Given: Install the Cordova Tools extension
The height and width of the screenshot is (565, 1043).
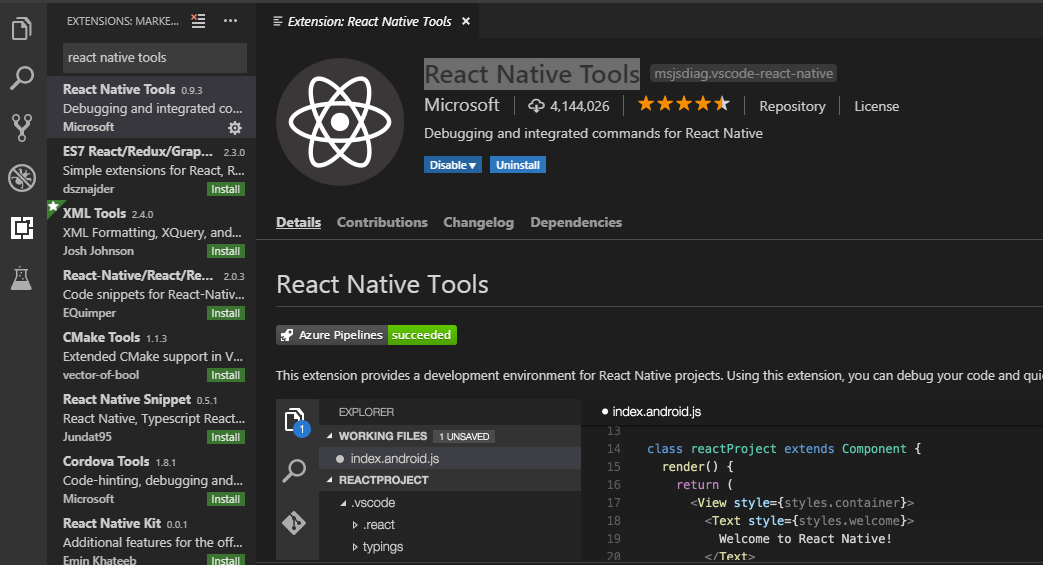Looking at the screenshot, I should click(x=225, y=499).
